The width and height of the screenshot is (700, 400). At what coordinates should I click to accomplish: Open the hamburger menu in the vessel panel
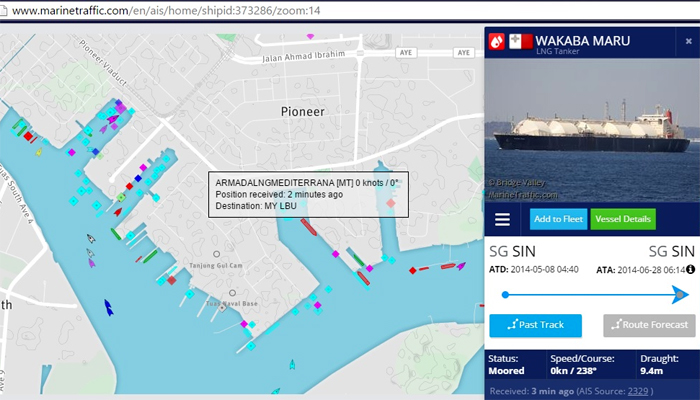click(x=502, y=219)
